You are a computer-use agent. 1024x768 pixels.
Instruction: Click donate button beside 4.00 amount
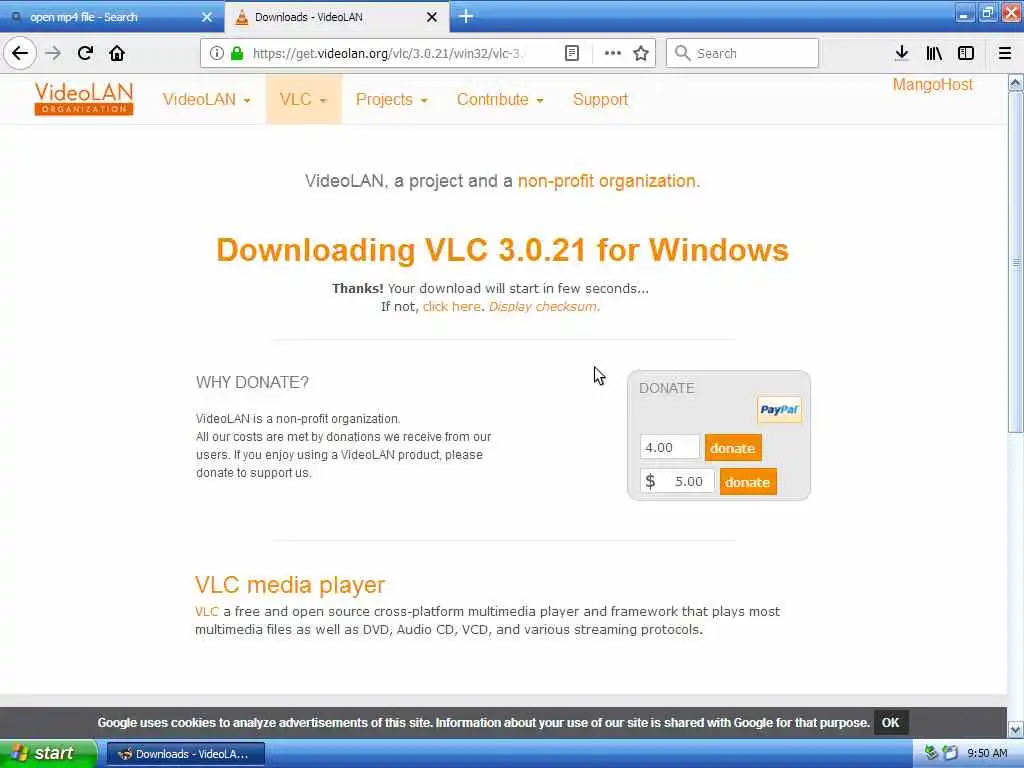click(733, 448)
